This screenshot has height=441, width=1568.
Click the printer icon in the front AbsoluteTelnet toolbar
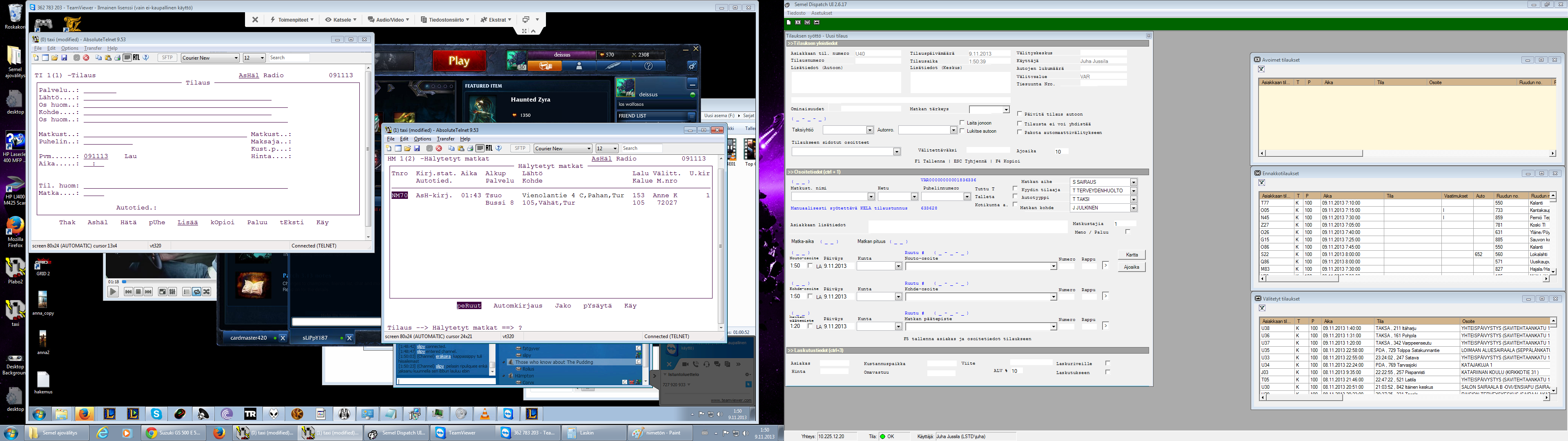pyautogui.click(x=470, y=148)
